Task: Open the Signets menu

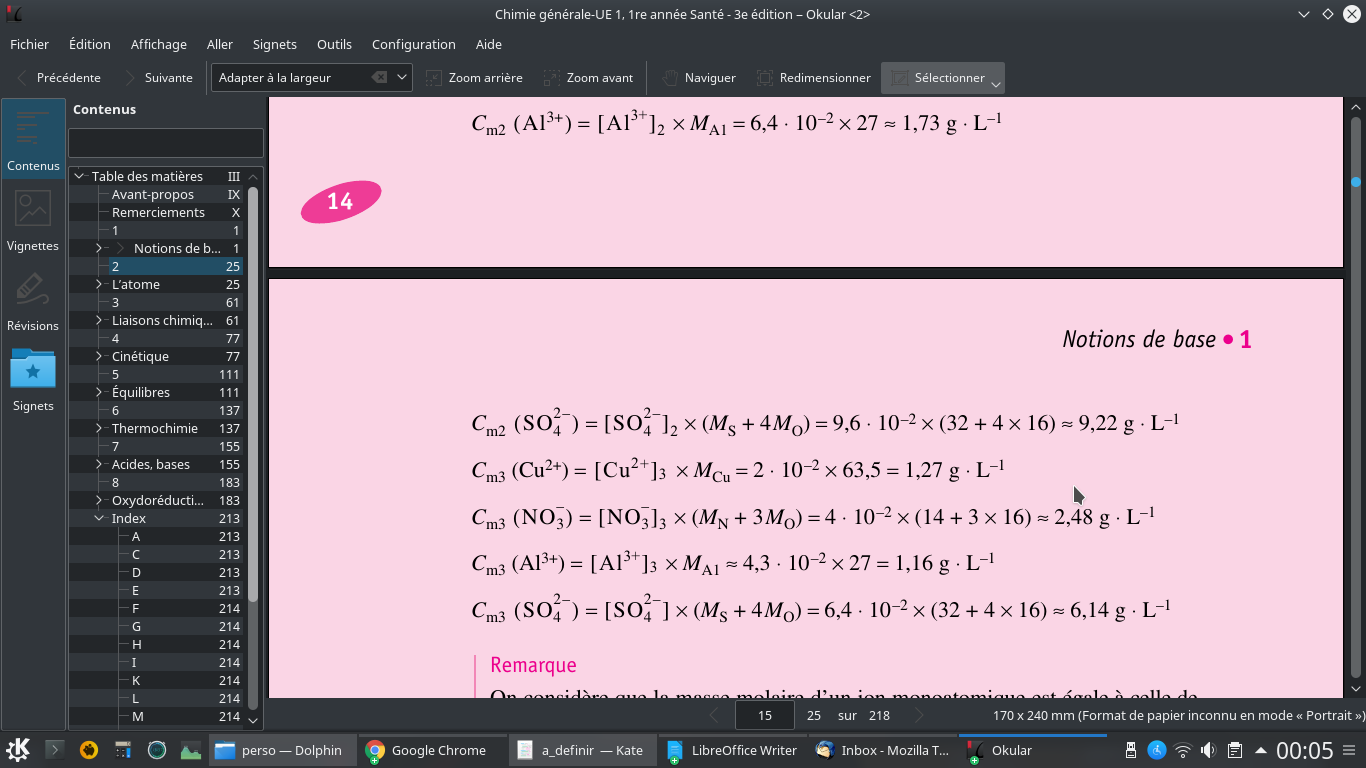Action: point(275,44)
